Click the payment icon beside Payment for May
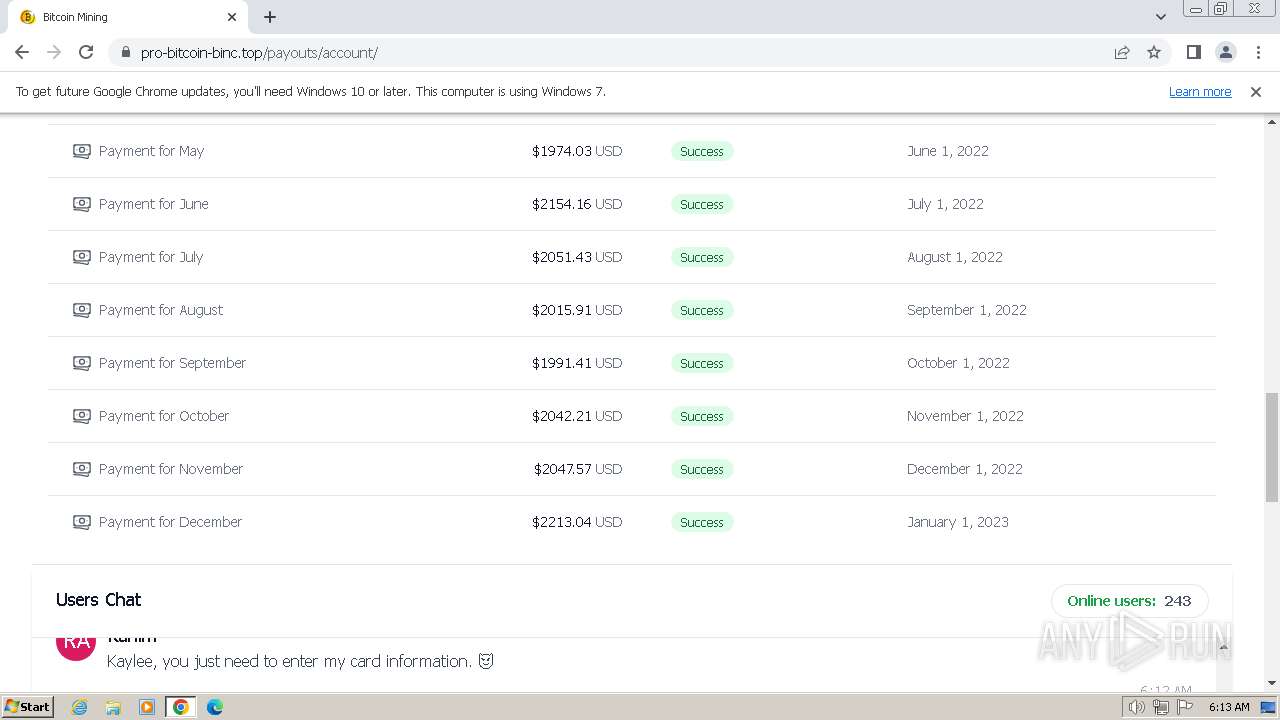The image size is (1280, 720). pyautogui.click(x=82, y=151)
